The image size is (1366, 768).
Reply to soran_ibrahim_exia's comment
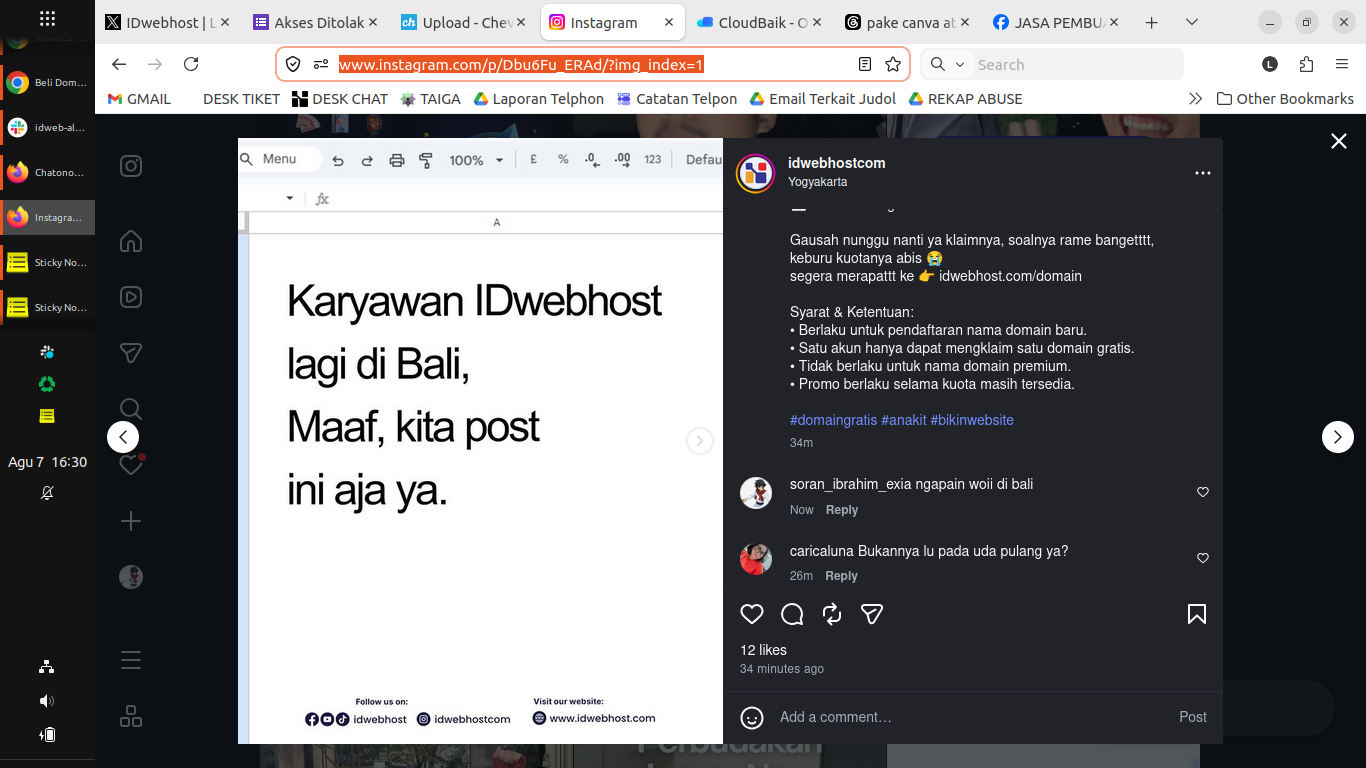tap(842, 510)
